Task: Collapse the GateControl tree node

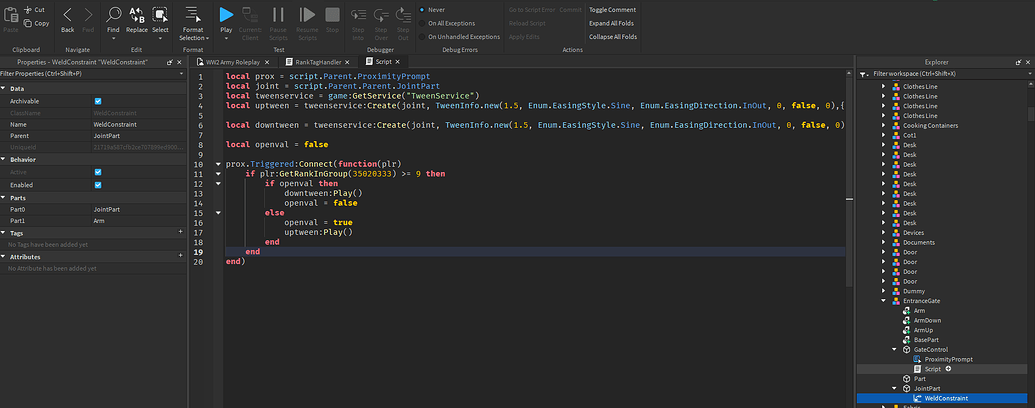Action: pos(894,350)
